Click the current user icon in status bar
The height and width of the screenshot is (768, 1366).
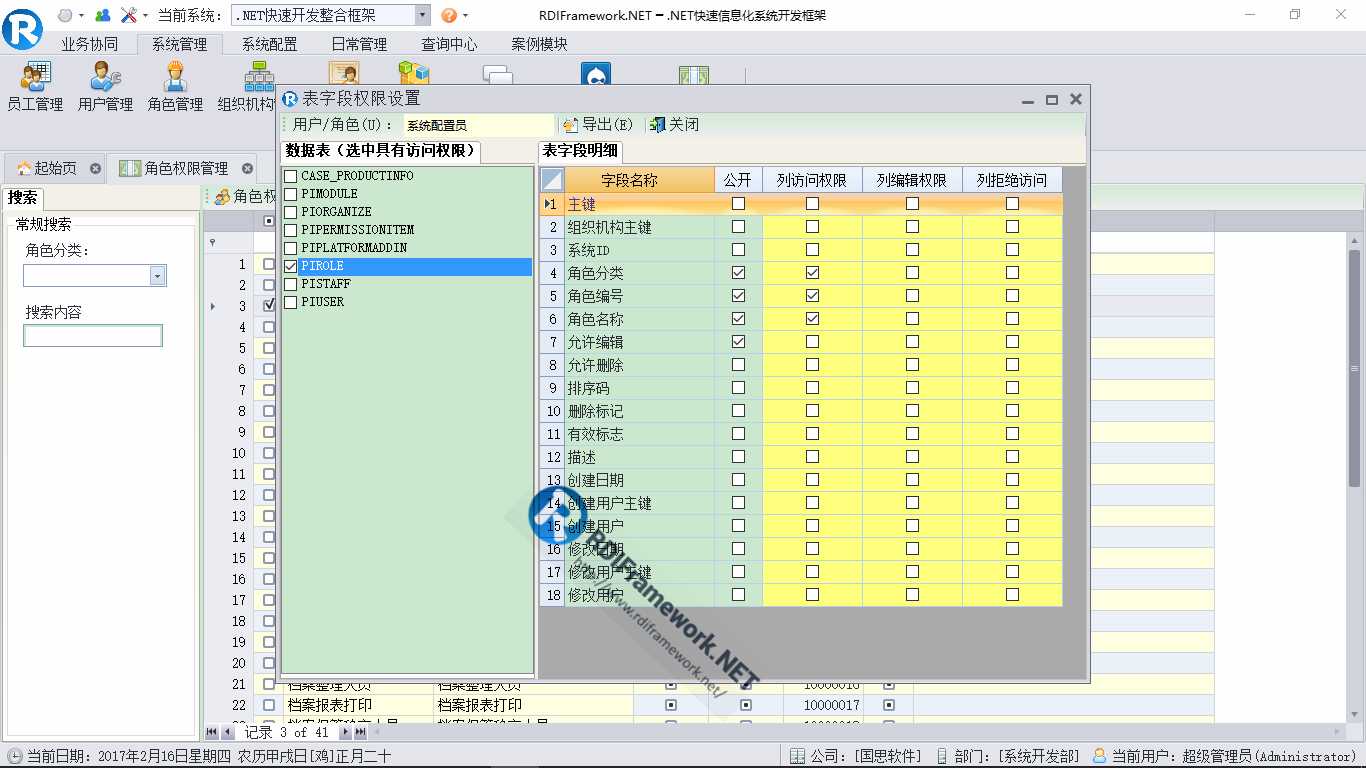coord(1100,756)
